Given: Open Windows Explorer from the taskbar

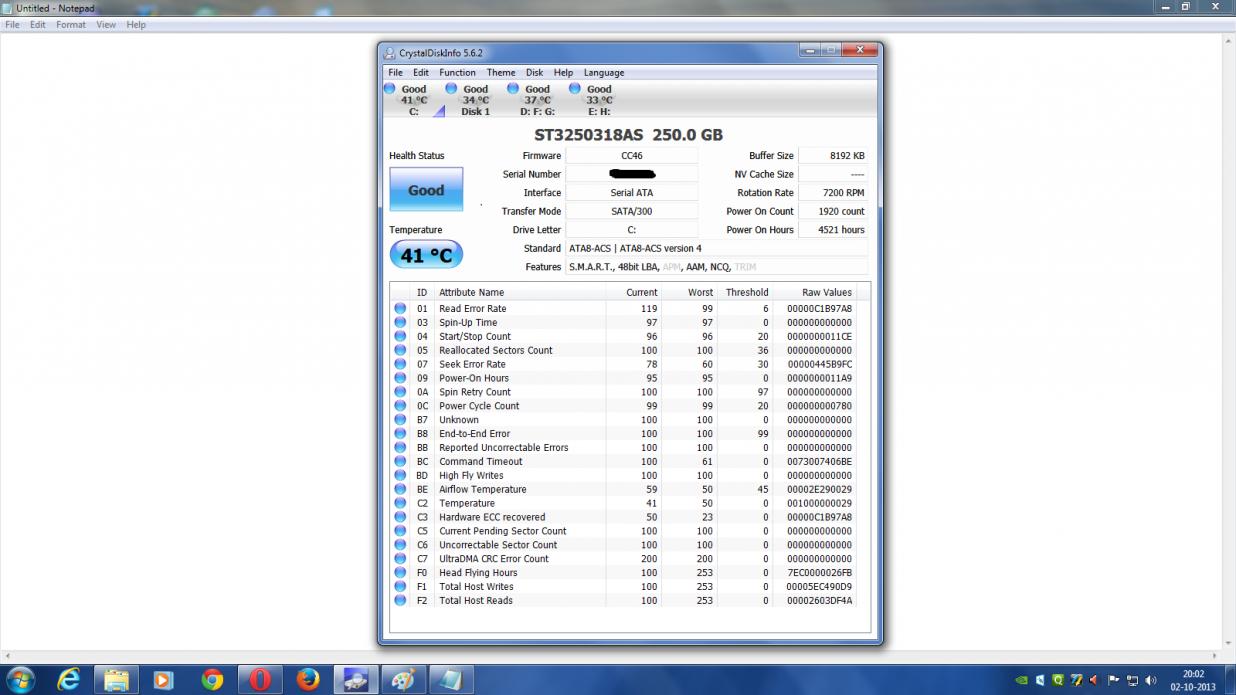Looking at the screenshot, I should pyautogui.click(x=117, y=680).
